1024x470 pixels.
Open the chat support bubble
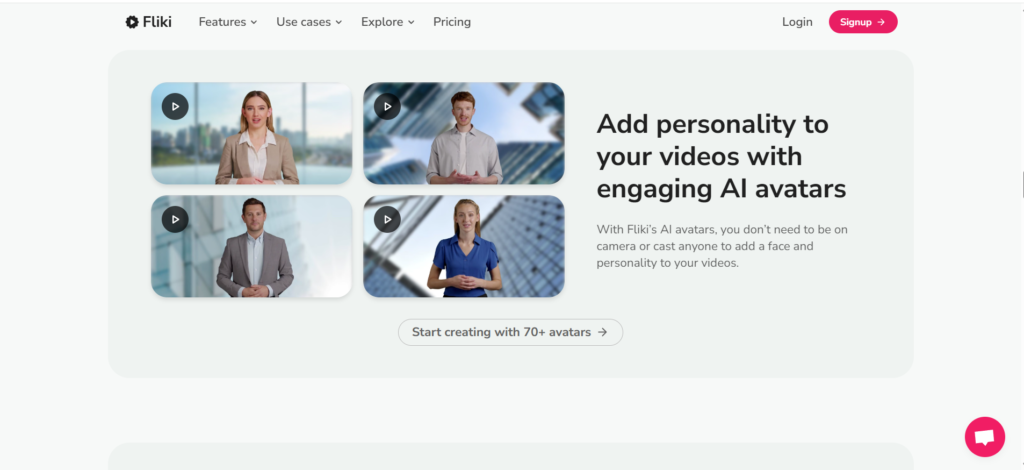(x=985, y=437)
